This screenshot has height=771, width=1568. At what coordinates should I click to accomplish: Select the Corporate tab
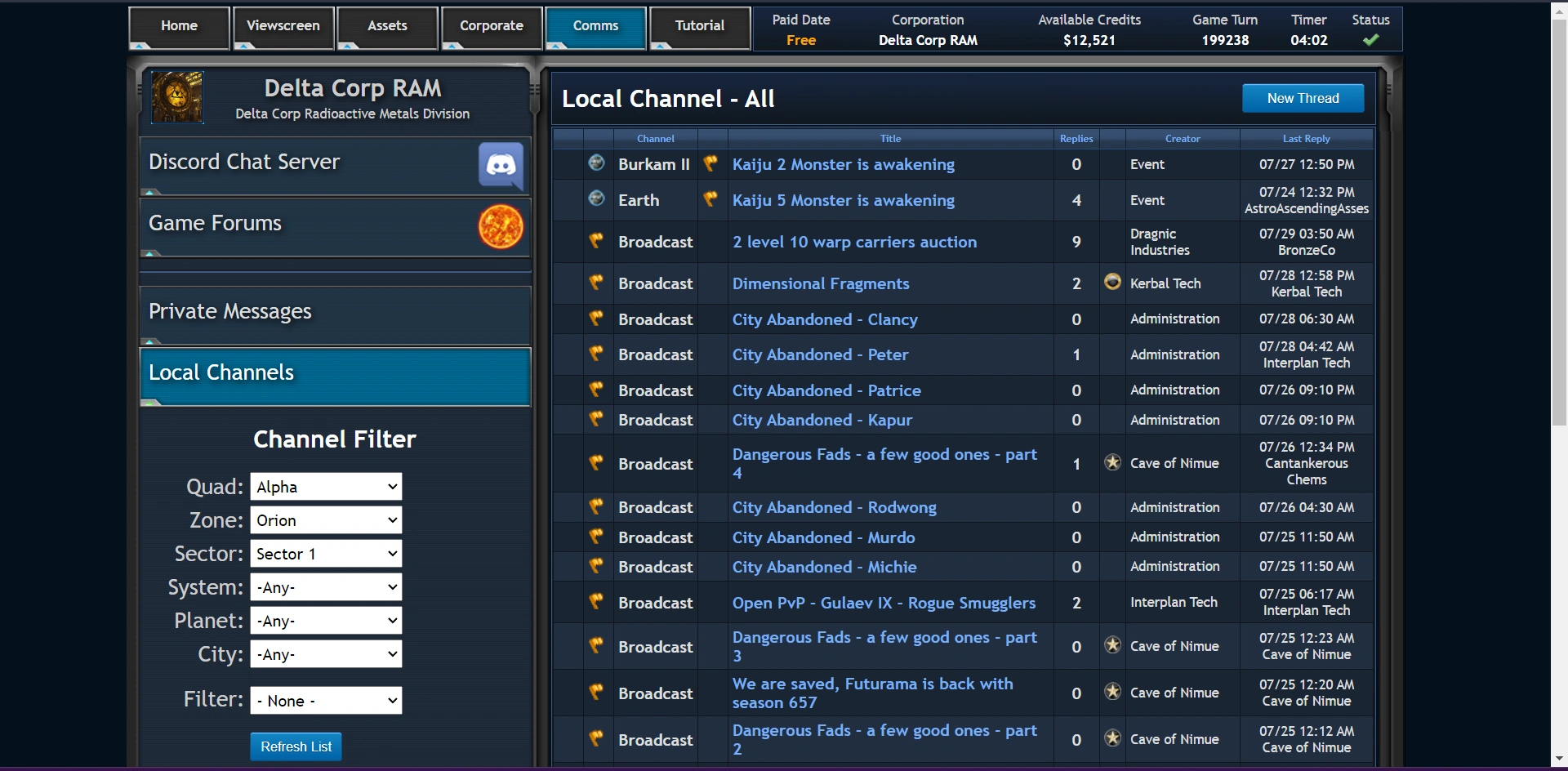[x=492, y=28]
